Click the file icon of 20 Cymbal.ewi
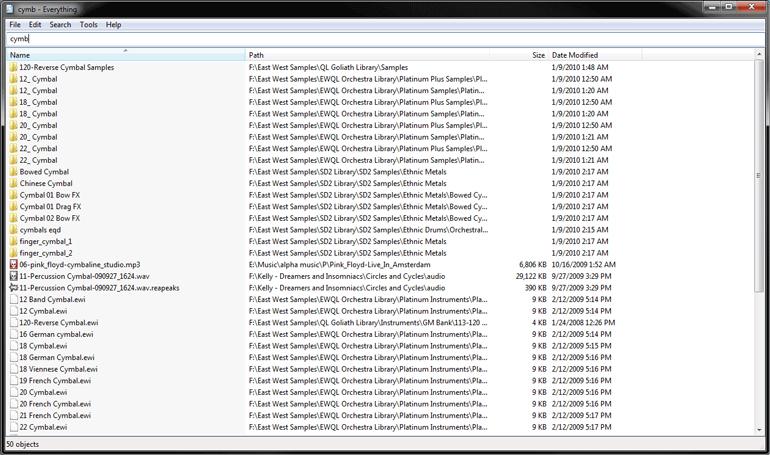Viewport: 770px width, 455px height. pos(14,393)
